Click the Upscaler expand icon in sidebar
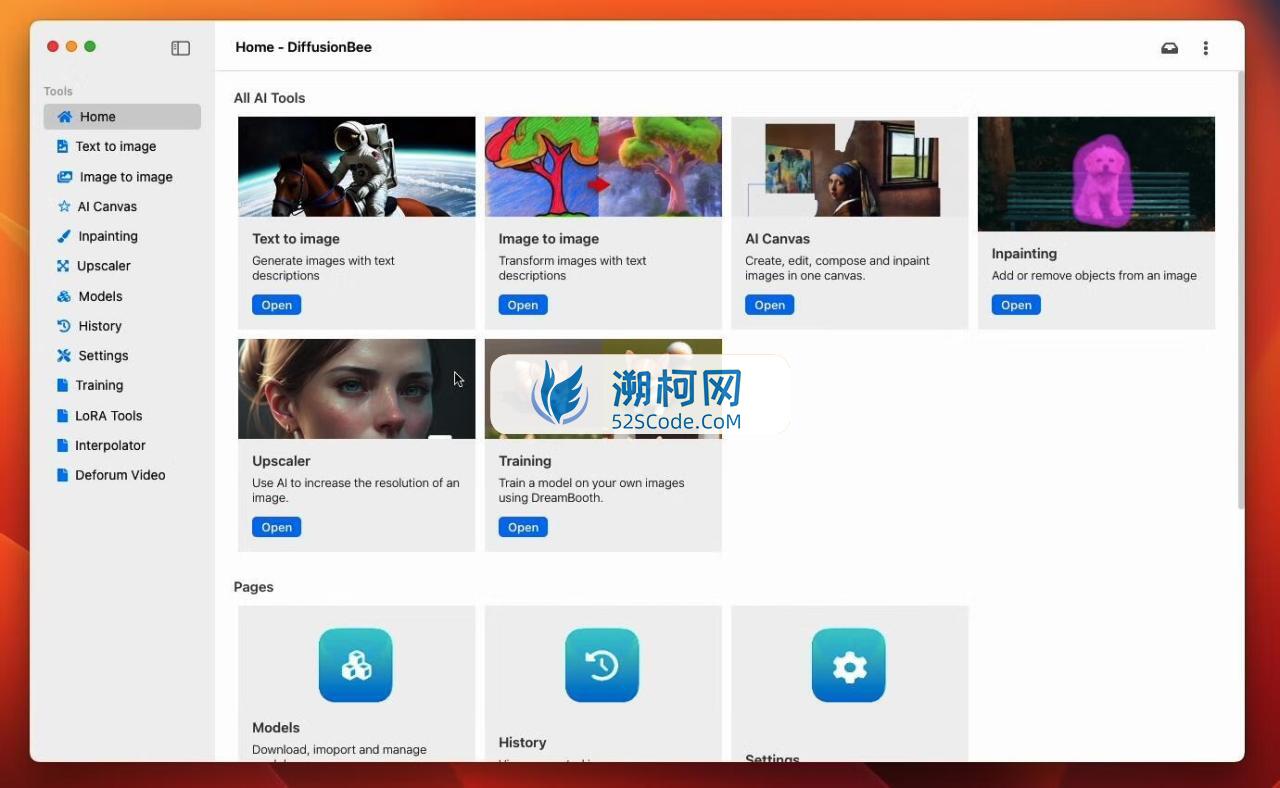 pyautogui.click(x=64, y=266)
